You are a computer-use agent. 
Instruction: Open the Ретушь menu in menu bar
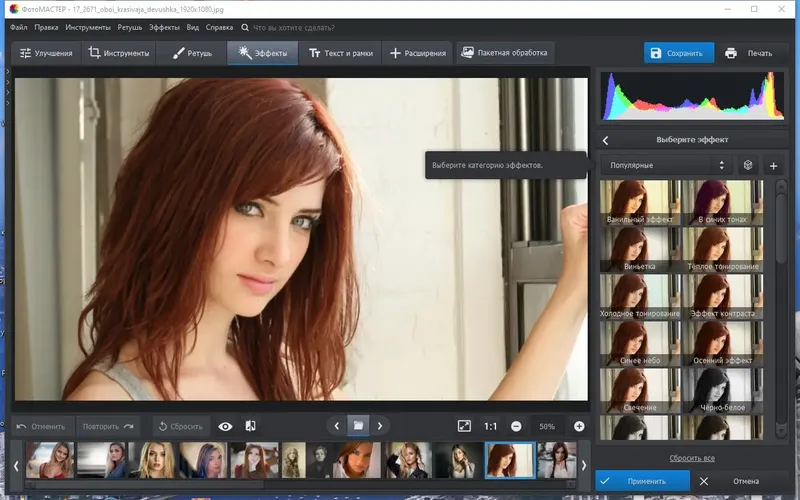[130, 28]
